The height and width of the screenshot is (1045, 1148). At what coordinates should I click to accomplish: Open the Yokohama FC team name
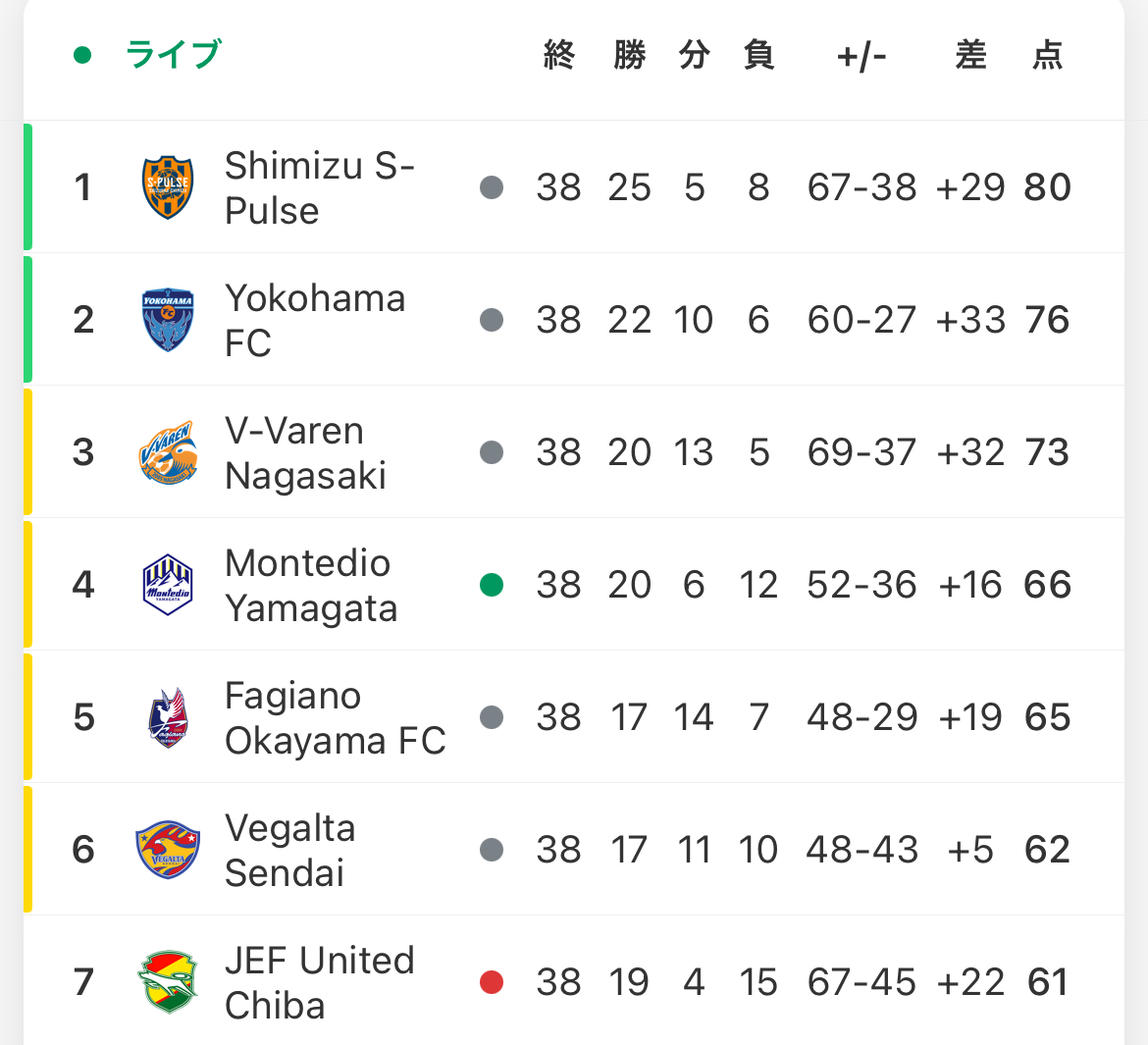pos(315,320)
